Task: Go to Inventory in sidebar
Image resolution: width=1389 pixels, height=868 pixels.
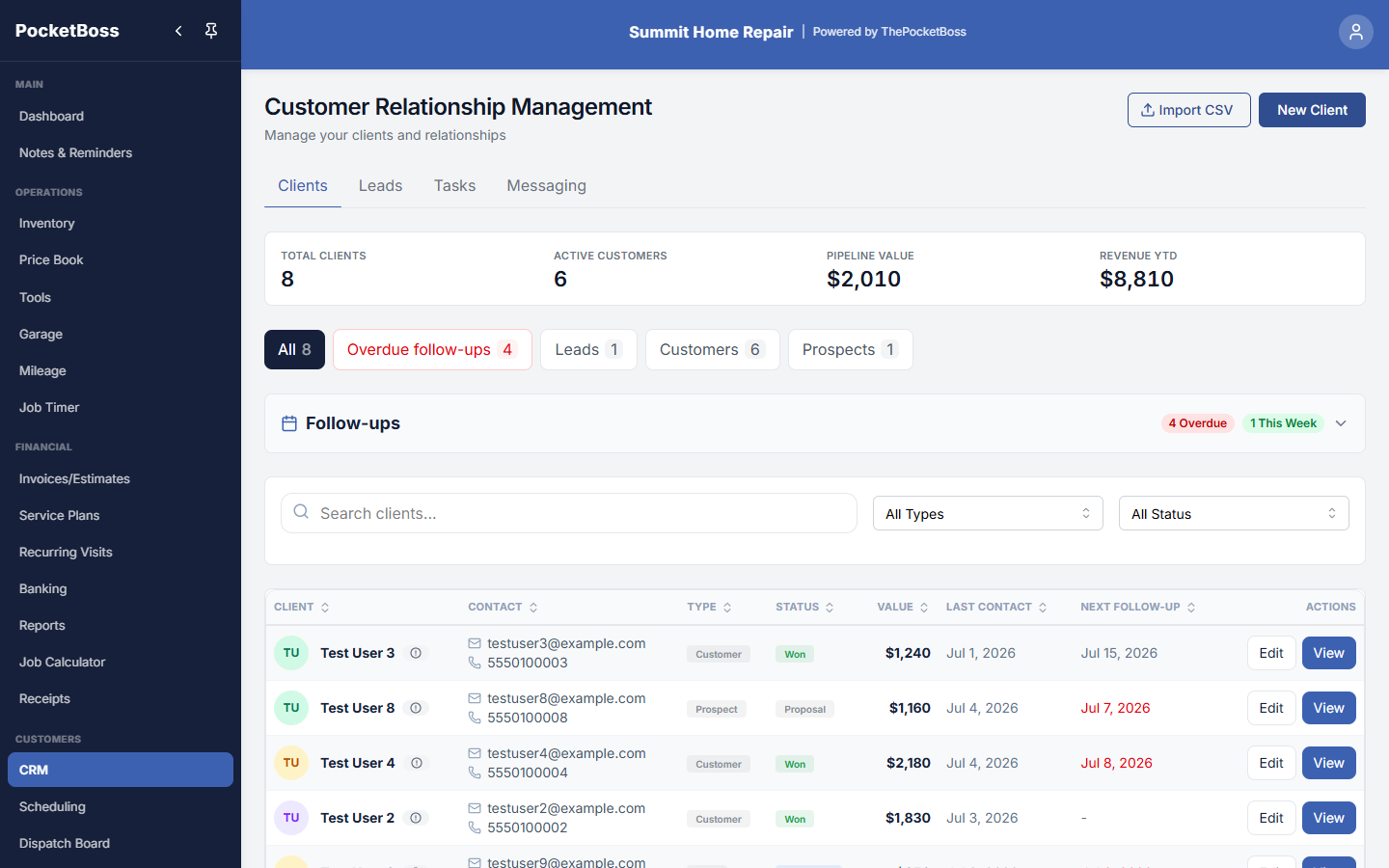Action: pyautogui.click(x=121, y=223)
